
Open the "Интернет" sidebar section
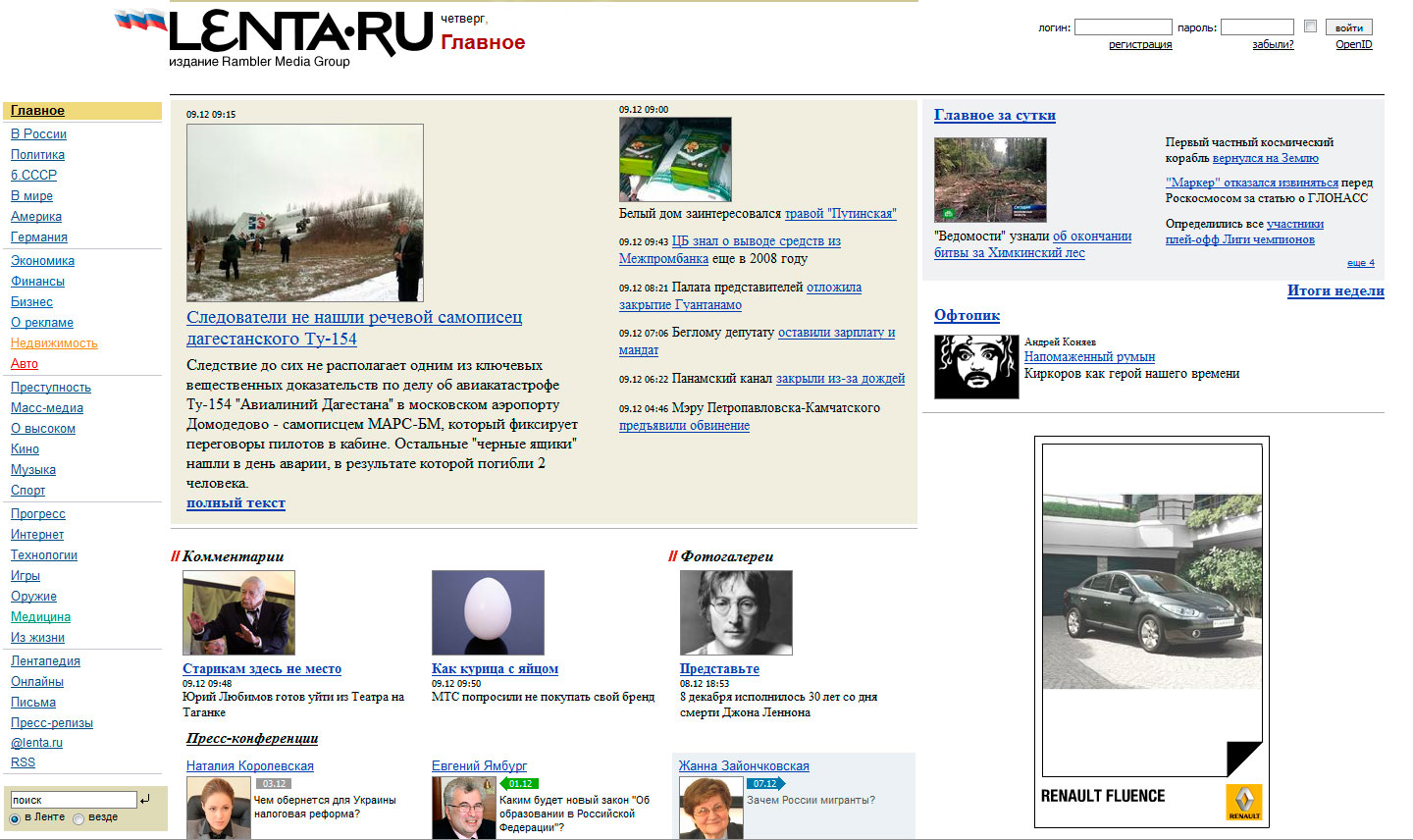37,535
